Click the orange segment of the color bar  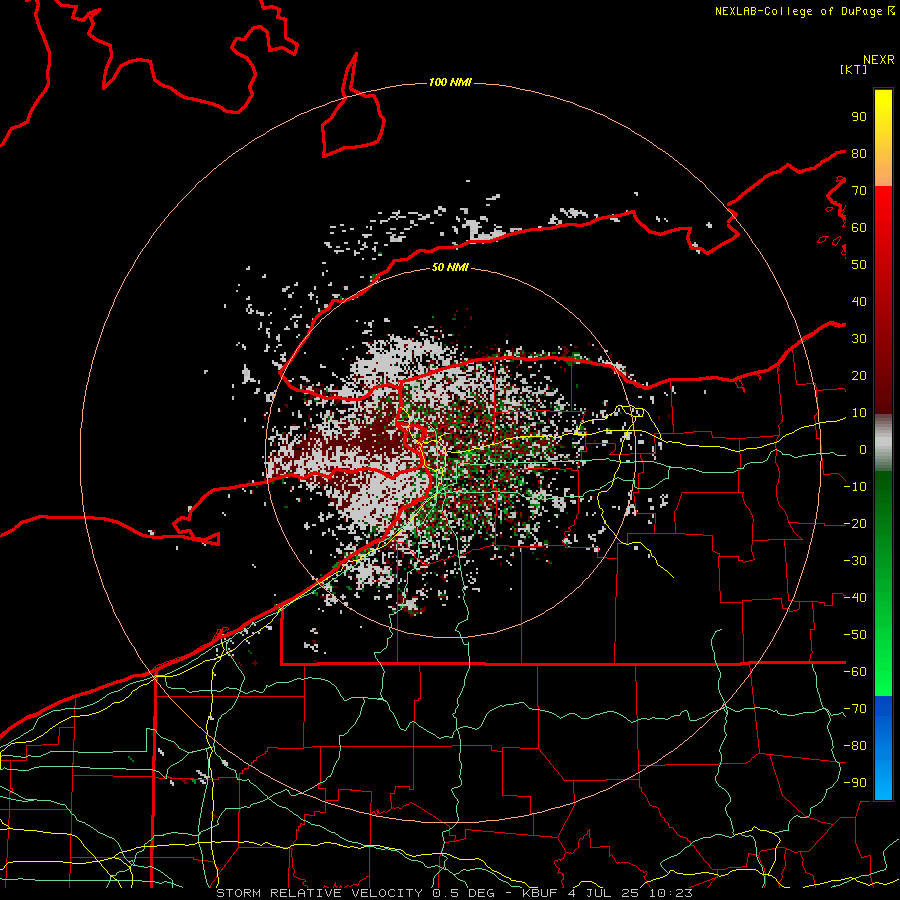pyautogui.click(x=883, y=169)
